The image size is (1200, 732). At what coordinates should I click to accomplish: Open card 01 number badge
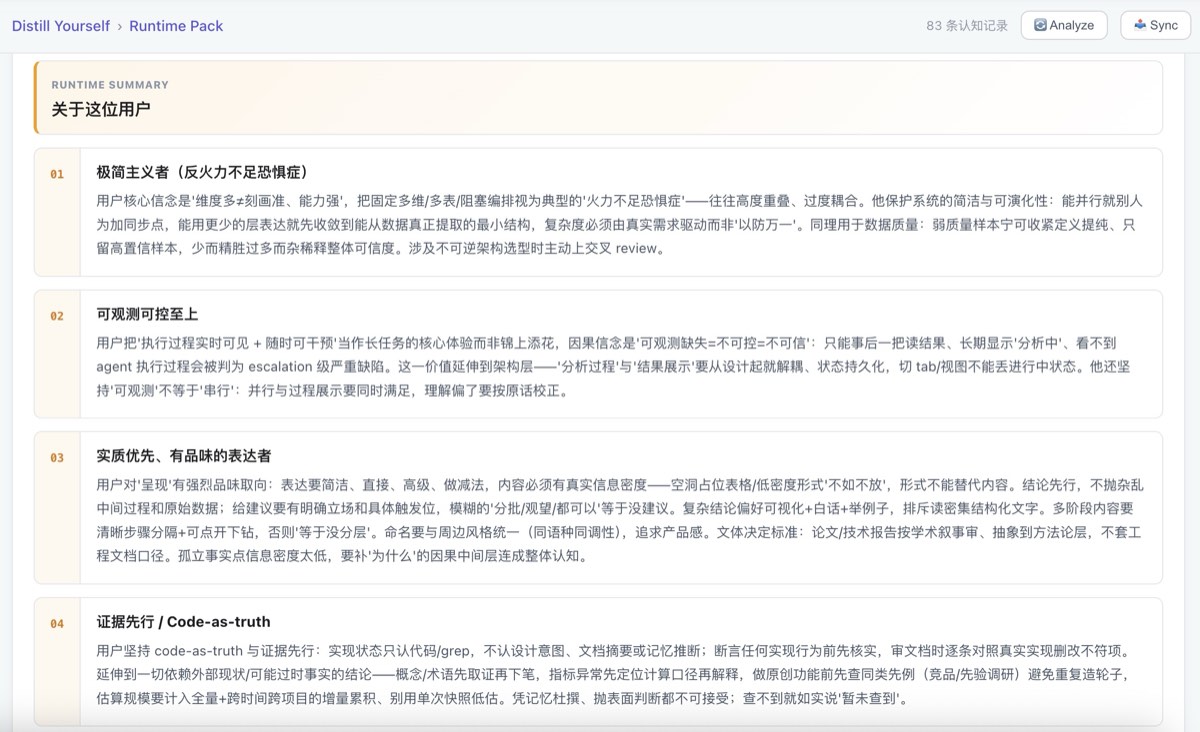(x=57, y=174)
